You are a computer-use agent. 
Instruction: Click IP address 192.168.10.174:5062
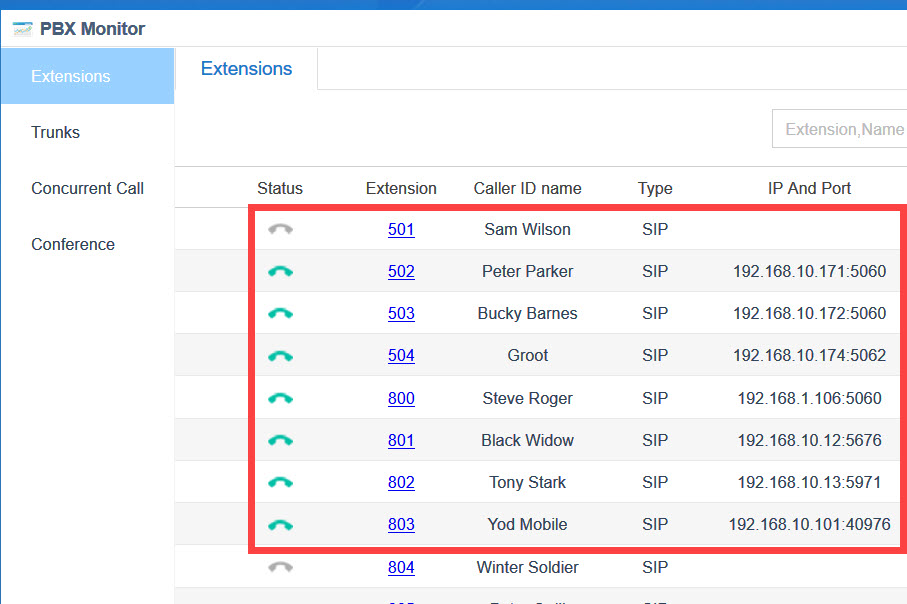[809, 356]
